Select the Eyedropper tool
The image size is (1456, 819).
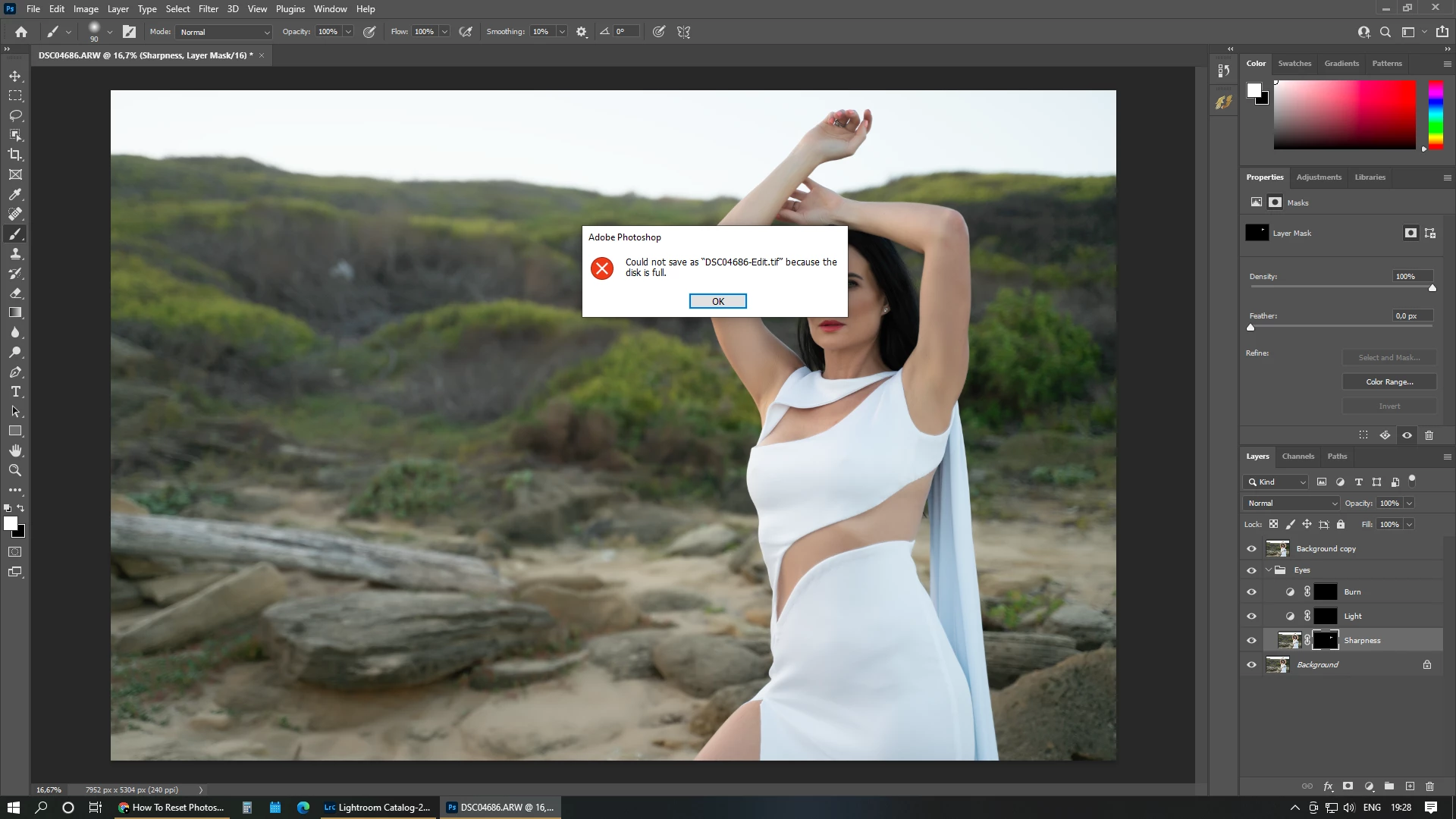15,194
